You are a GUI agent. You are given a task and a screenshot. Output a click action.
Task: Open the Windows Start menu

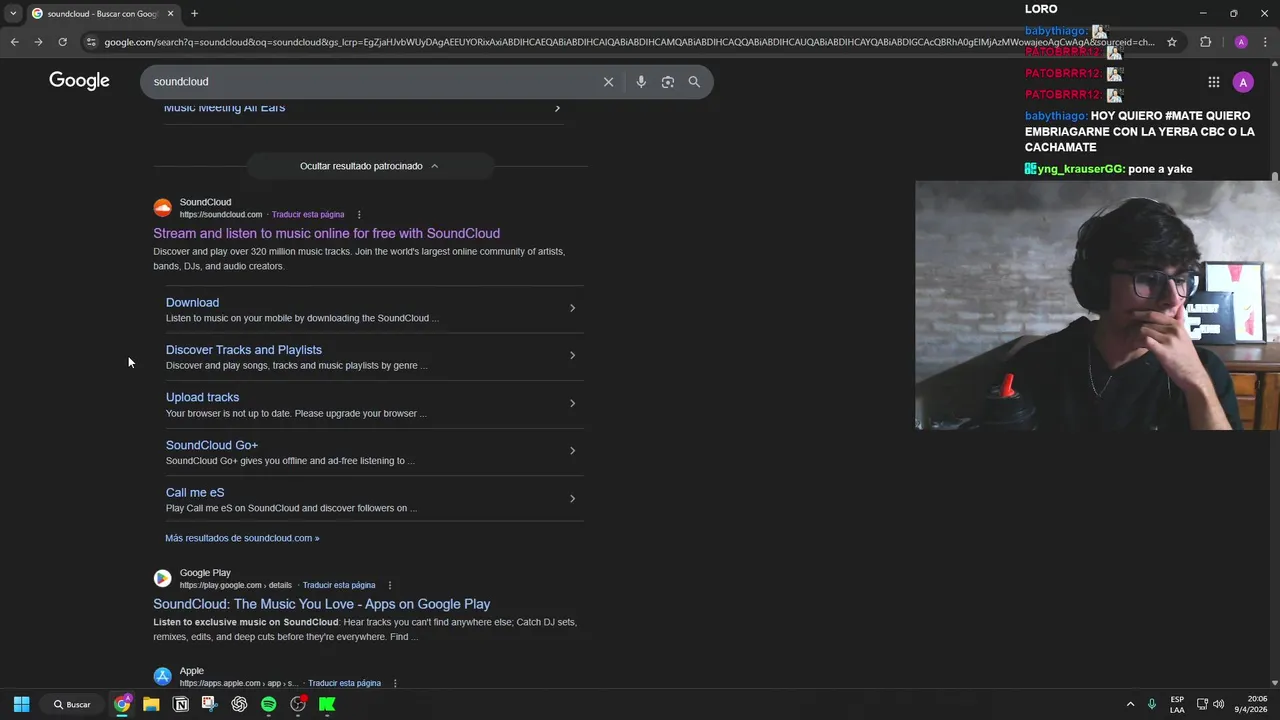[21, 704]
